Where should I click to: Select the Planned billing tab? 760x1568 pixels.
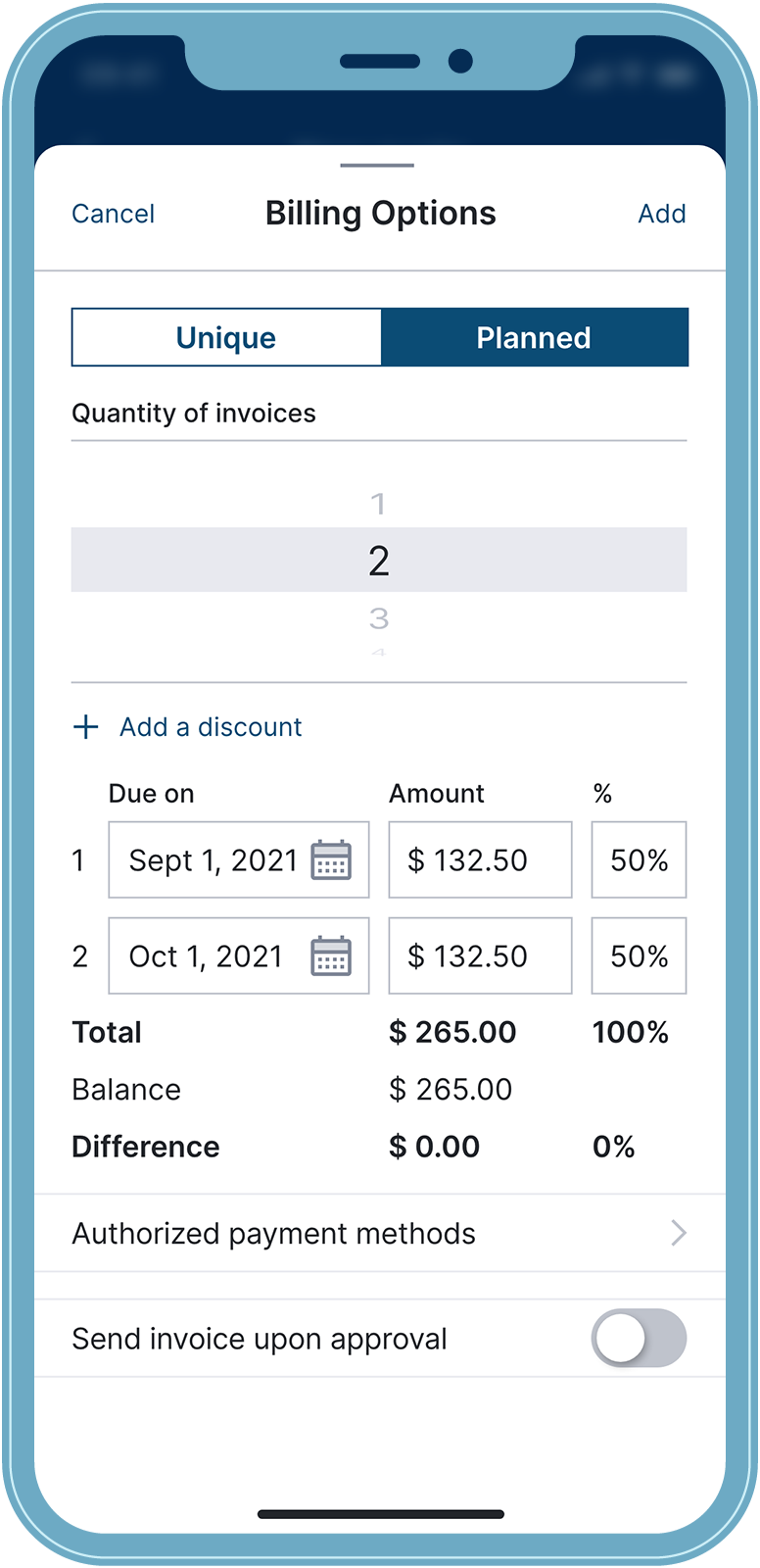pyautogui.click(x=534, y=338)
